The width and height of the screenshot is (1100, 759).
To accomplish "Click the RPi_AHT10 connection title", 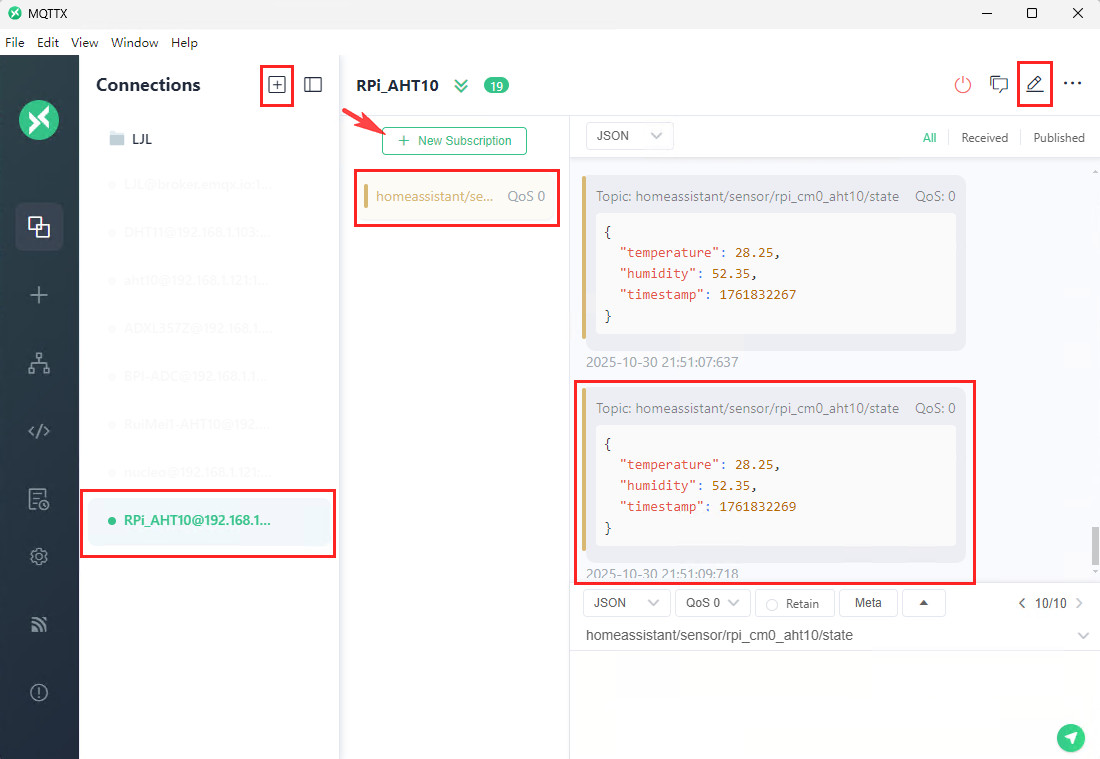I will point(397,86).
